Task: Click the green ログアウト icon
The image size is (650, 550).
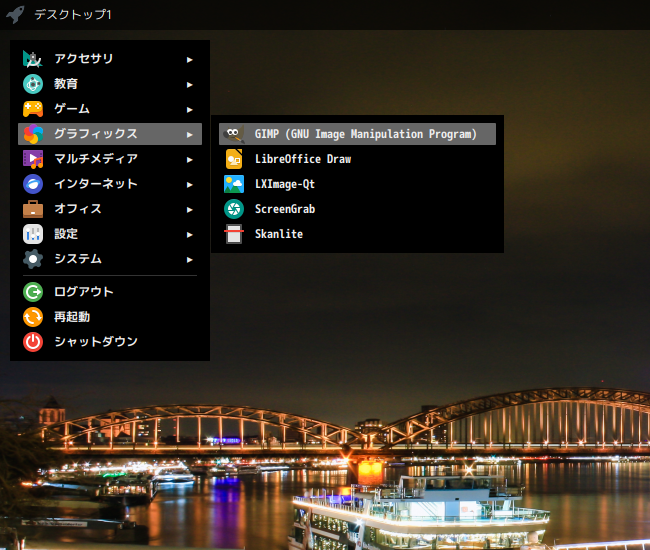Action: click(x=33, y=292)
